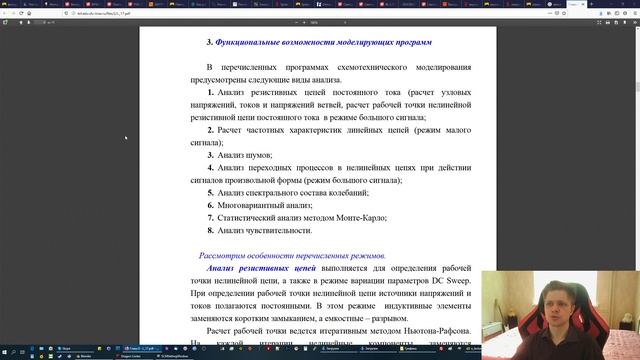Click the list item "Многовариантный анализ;"
The image size is (640, 360).
264,205
